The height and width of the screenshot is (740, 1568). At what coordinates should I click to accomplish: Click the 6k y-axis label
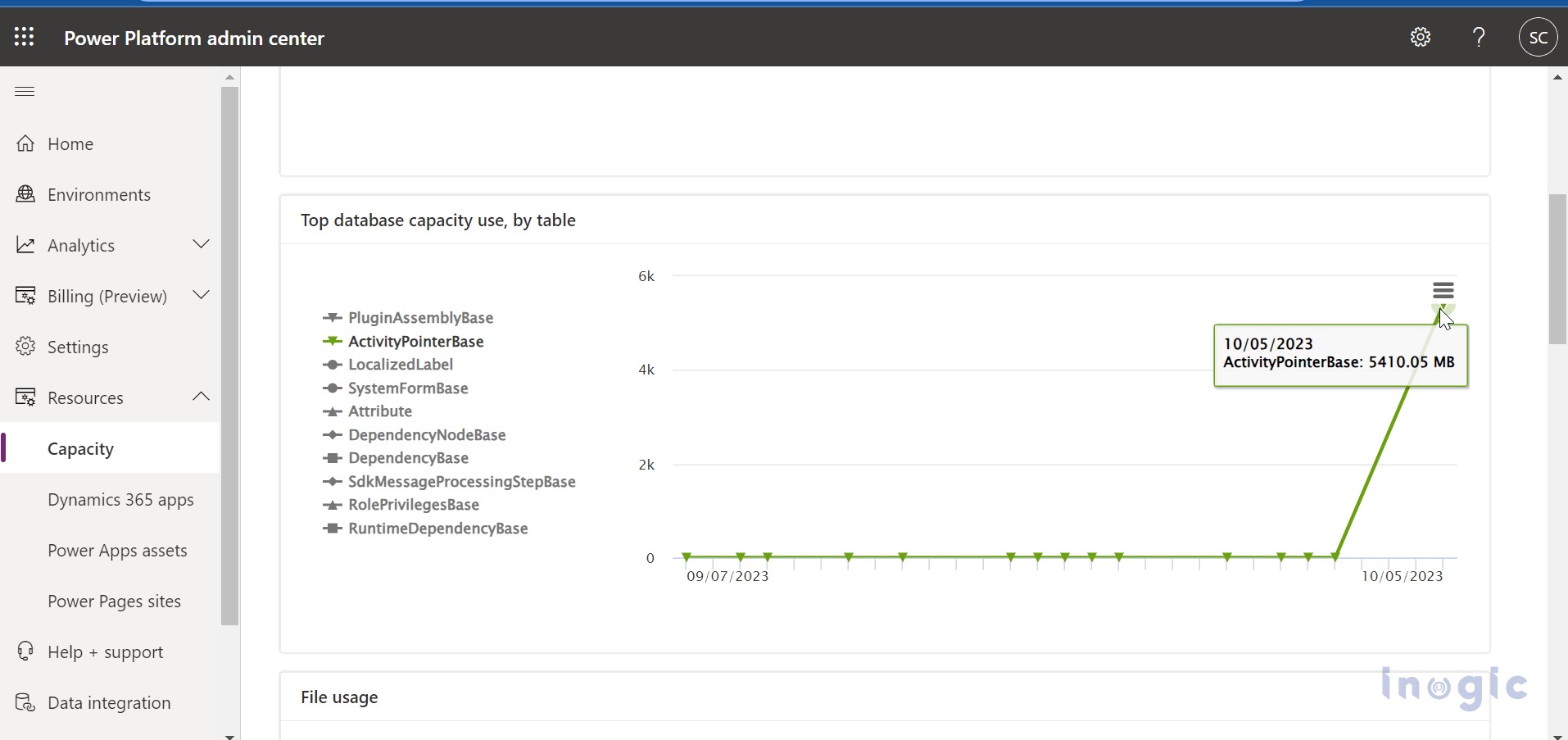click(x=646, y=276)
